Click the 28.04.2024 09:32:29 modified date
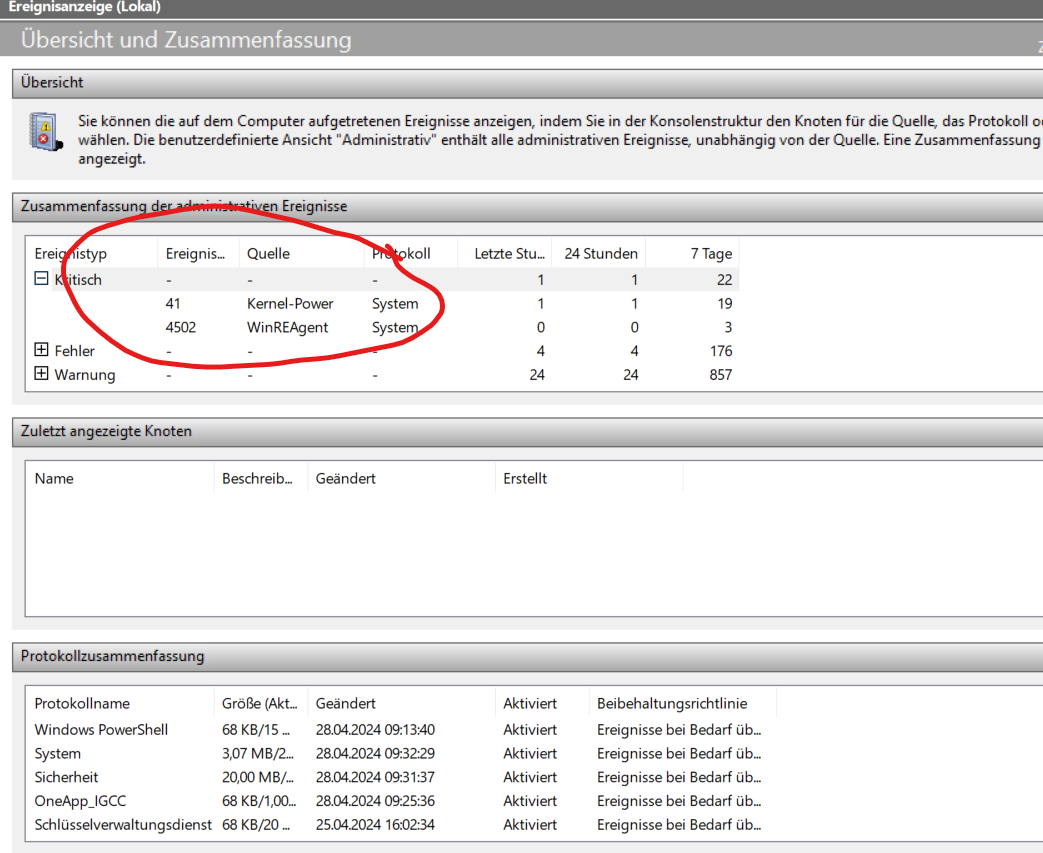1043x853 pixels. (x=375, y=754)
